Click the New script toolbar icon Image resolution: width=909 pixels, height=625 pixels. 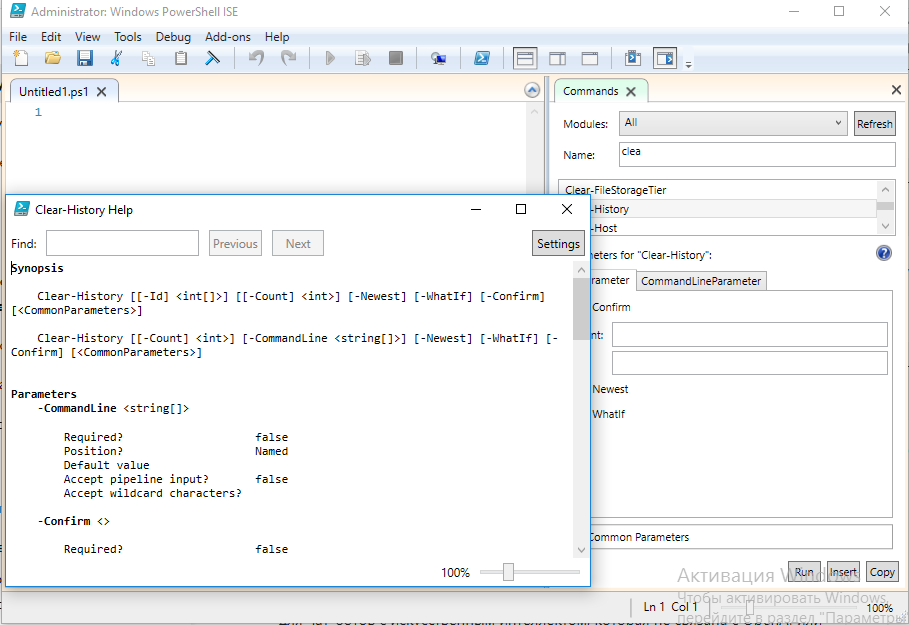point(20,58)
